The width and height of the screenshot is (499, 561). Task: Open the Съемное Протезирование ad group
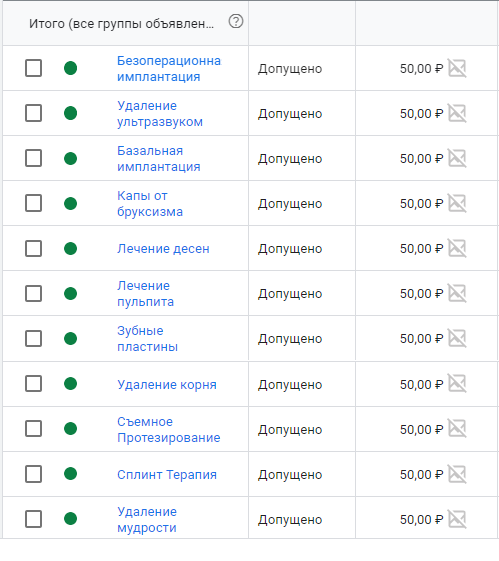(168, 429)
